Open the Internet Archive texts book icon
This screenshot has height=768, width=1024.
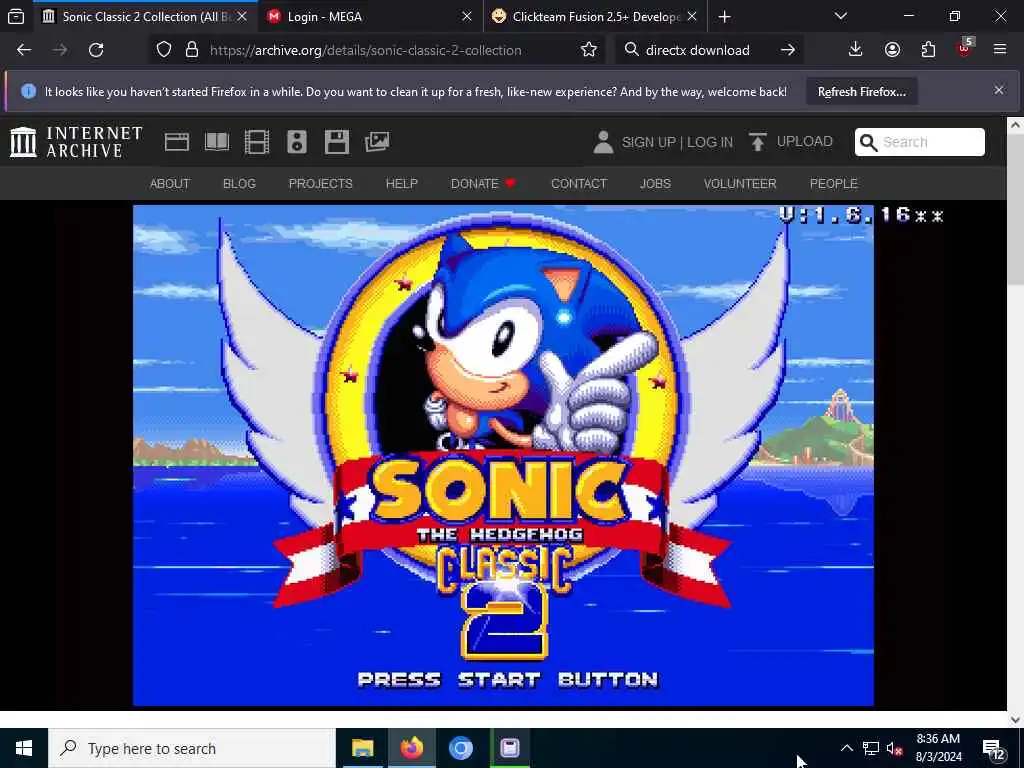pos(217,142)
